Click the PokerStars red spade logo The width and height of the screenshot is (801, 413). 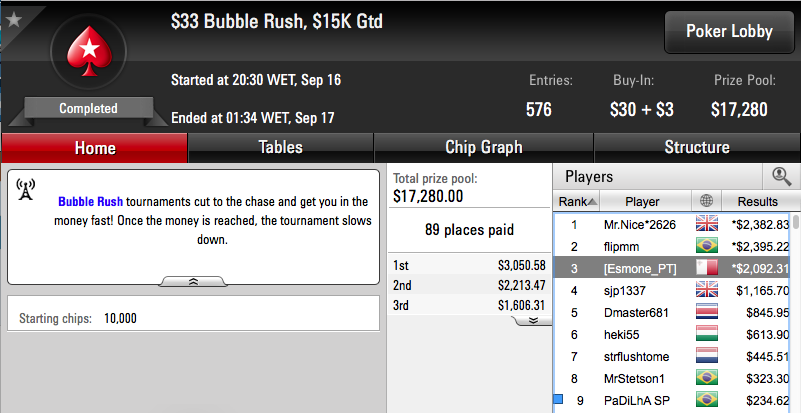[89, 52]
